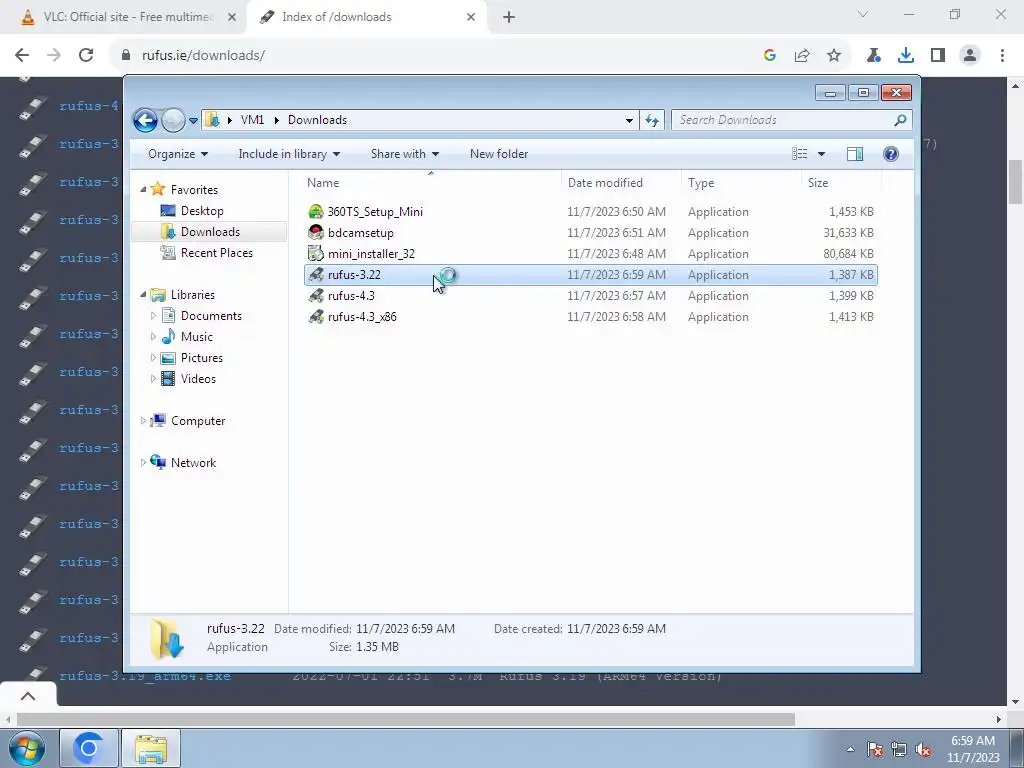
Task: Open address bar history dropdown
Action: click(x=629, y=120)
